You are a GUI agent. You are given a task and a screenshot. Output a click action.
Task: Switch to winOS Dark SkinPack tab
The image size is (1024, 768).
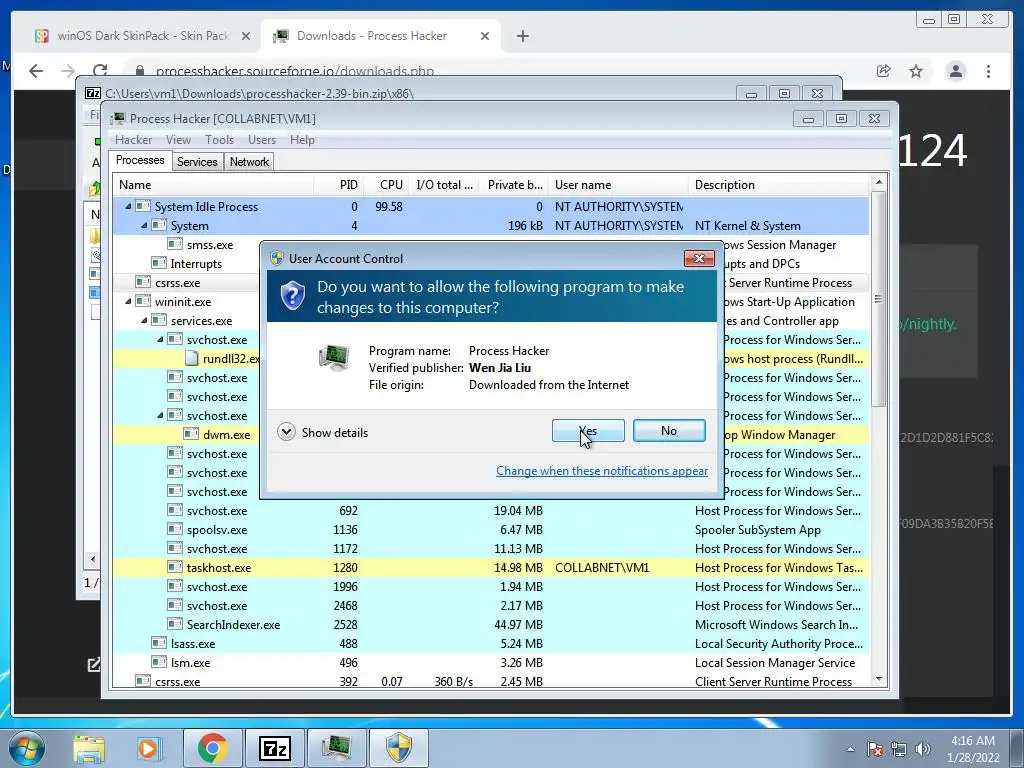pyautogui.click(x=142, y=36)
